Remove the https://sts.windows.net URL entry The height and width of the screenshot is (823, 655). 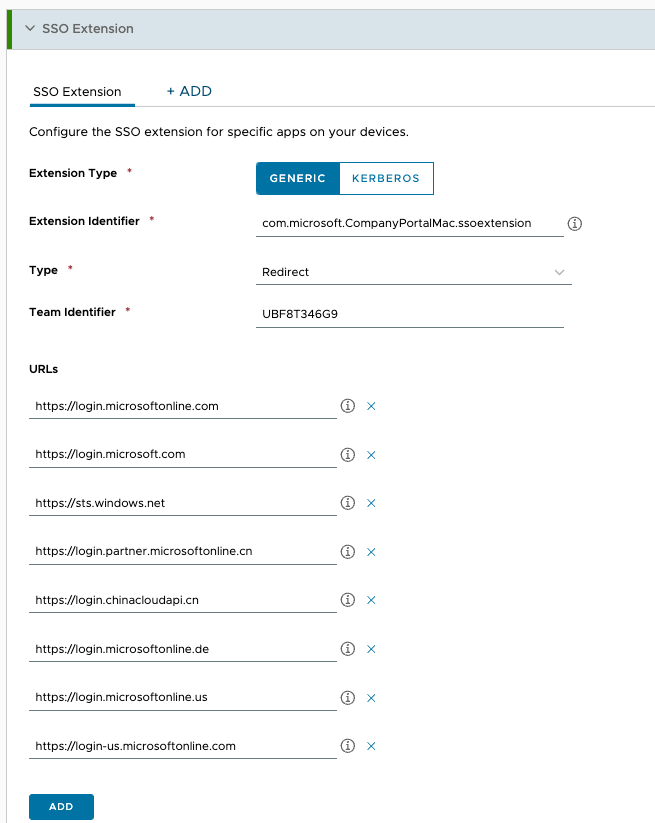pyautogui.click(x=371, y=503)
